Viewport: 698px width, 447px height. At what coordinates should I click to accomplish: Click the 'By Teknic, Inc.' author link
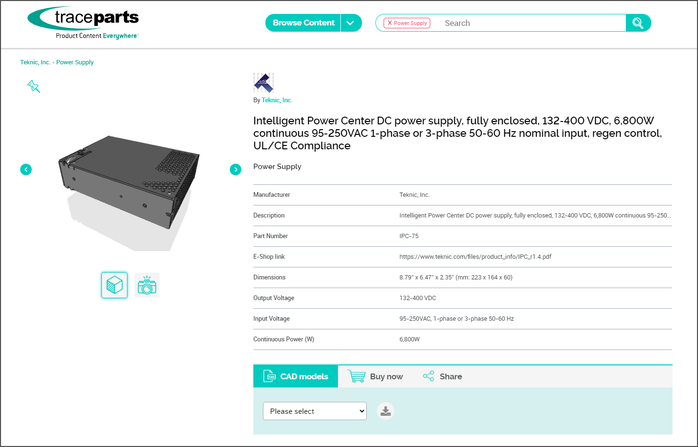(x=276, y=100)
